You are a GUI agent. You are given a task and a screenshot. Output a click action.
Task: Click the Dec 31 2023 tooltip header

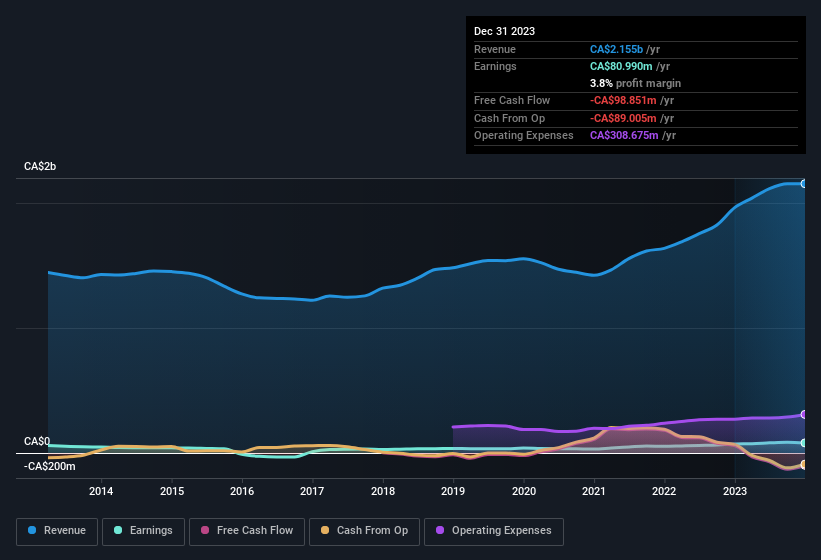coord(504,31)
